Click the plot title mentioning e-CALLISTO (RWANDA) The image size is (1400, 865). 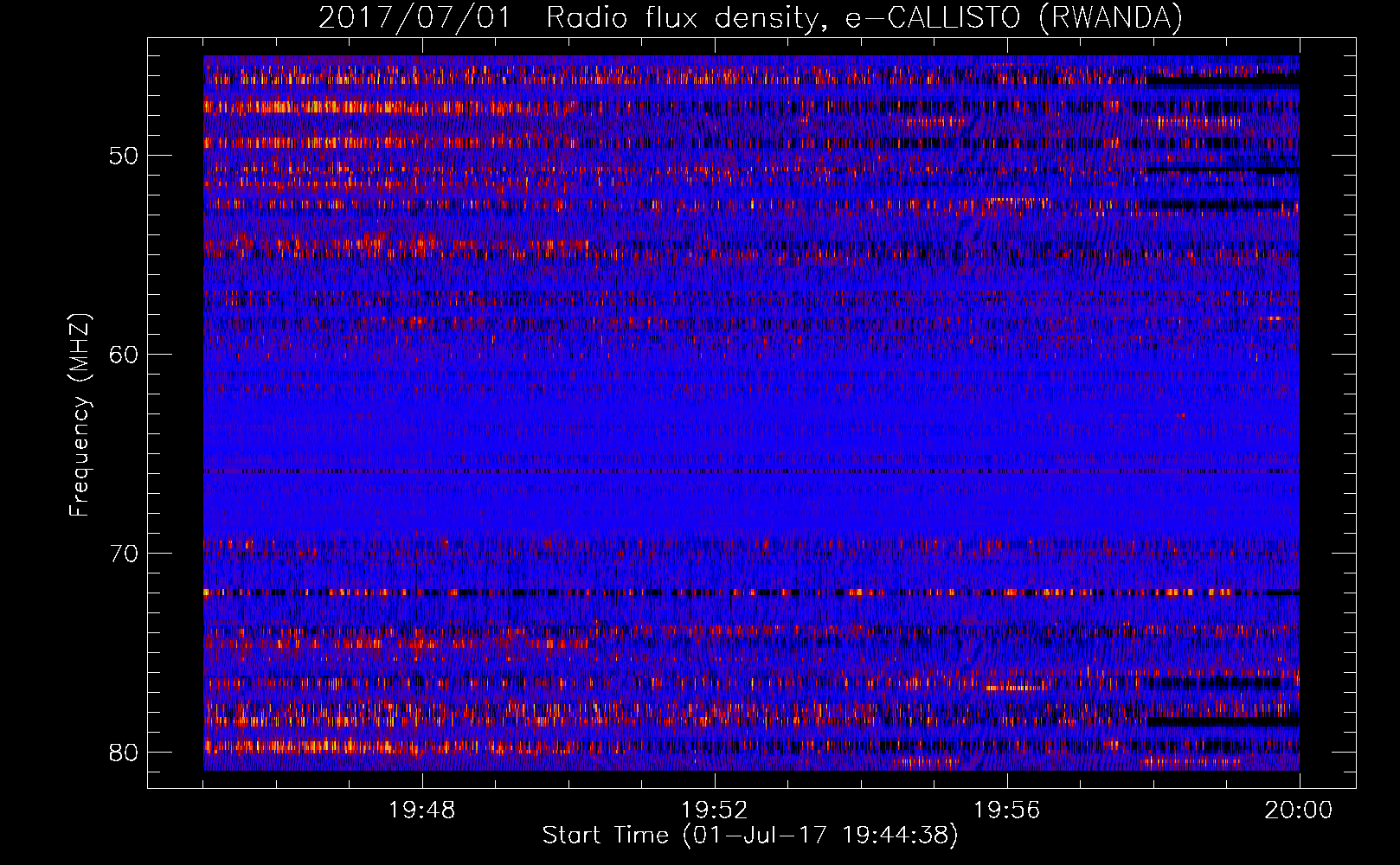click(750, 17)
